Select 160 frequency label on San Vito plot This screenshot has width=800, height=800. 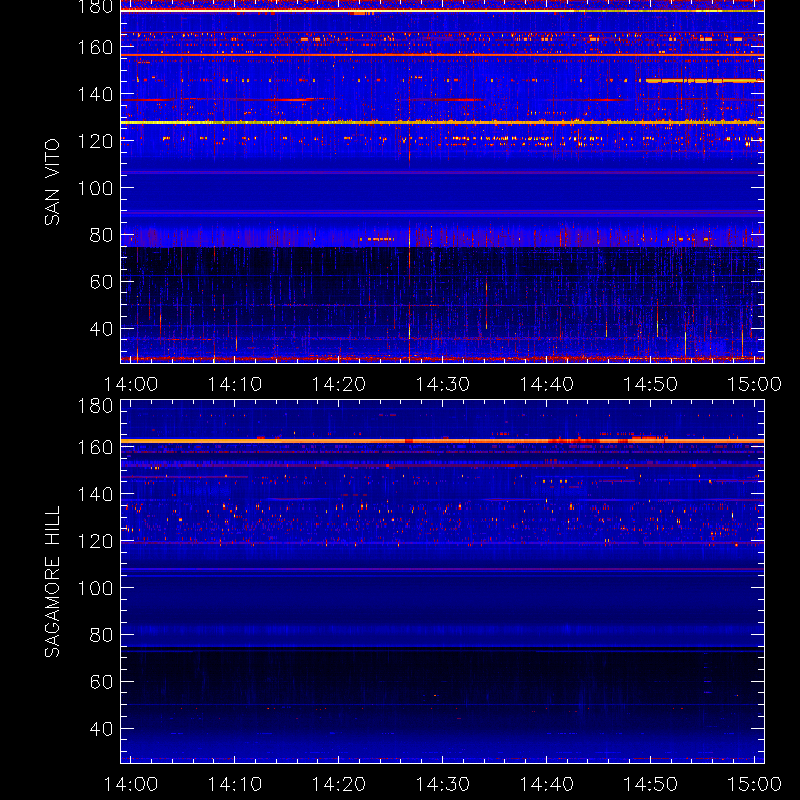pyautogui.click(x=95, y=47)
